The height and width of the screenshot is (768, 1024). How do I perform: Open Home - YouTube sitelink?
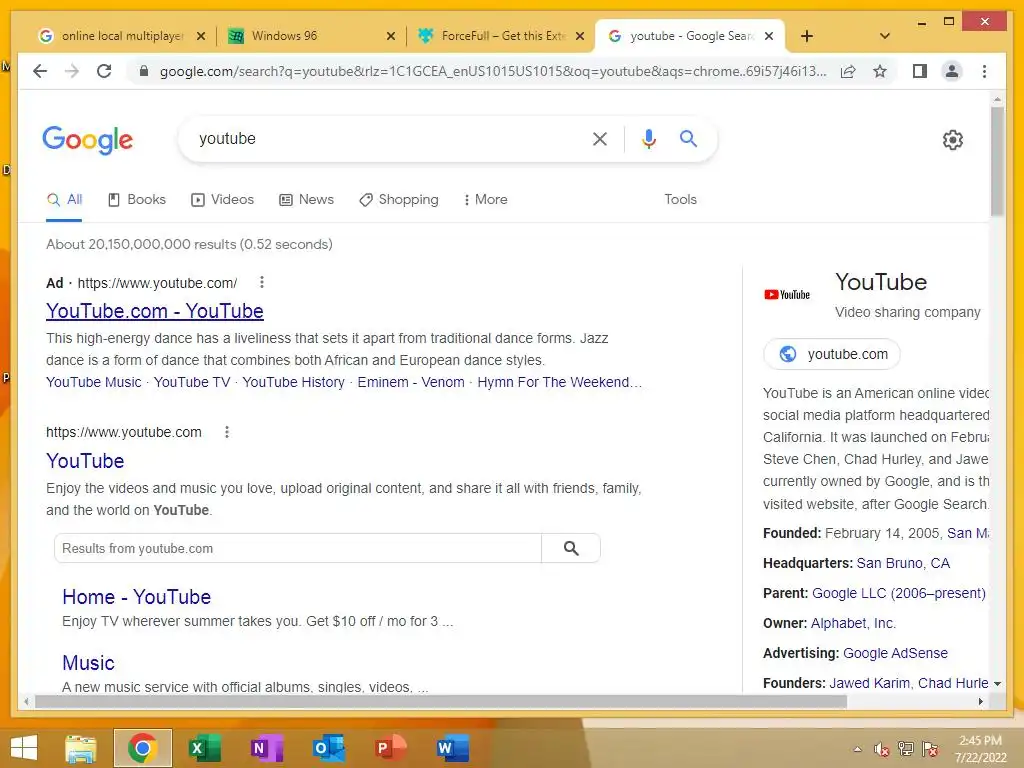[136, 597]
